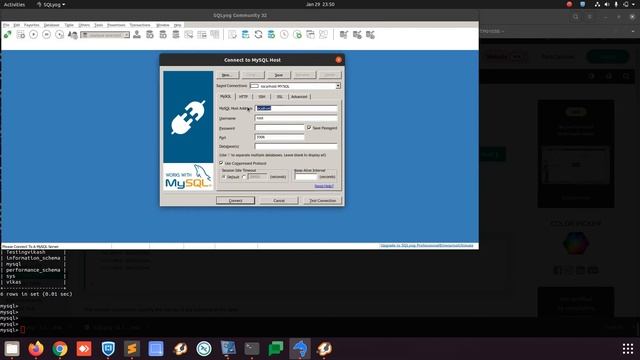This screenshot has height=360, width=640.
Task: Open the Transactions menu
Action: coord(140,25)
